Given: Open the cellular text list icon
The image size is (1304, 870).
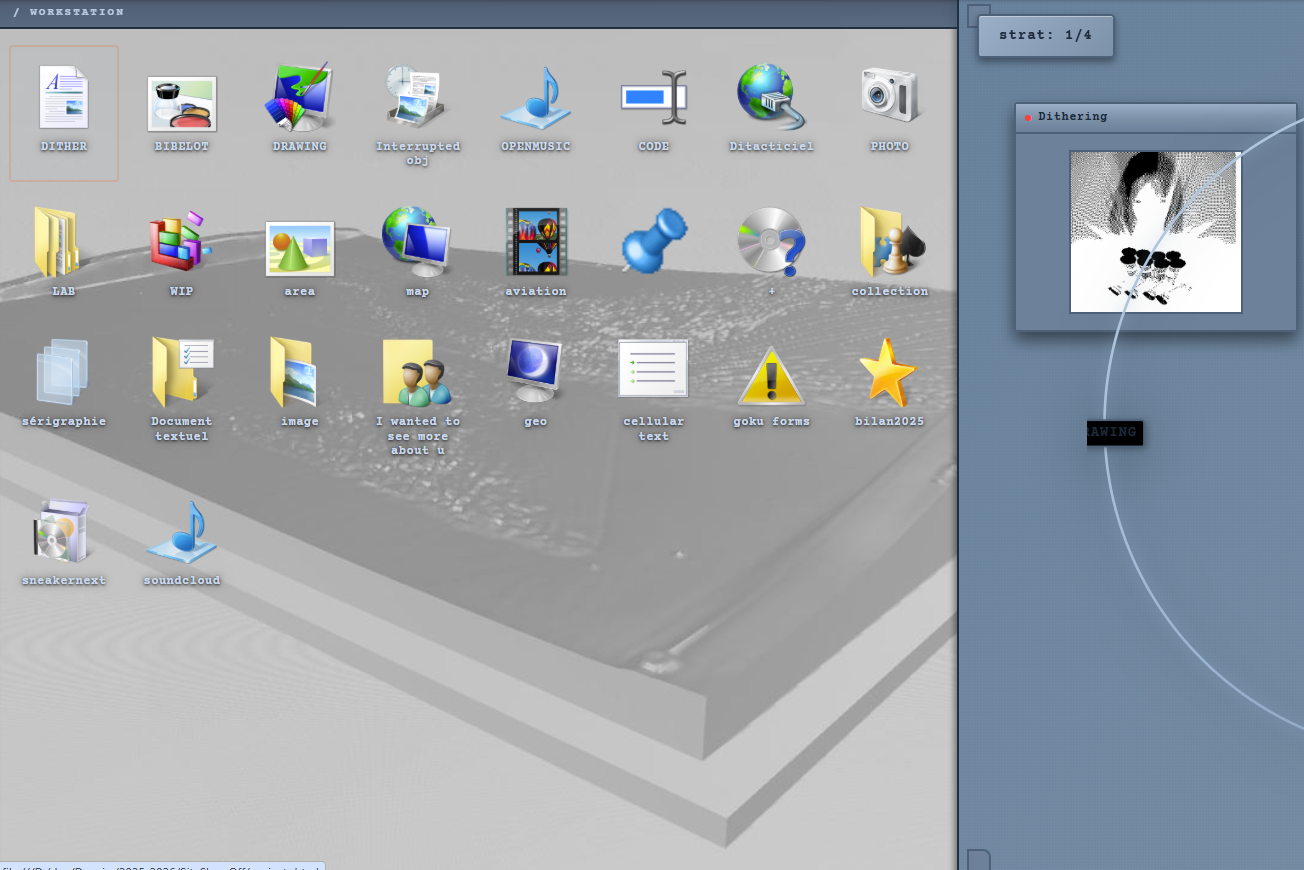Looking at the screenshot, I should point(653,369).
